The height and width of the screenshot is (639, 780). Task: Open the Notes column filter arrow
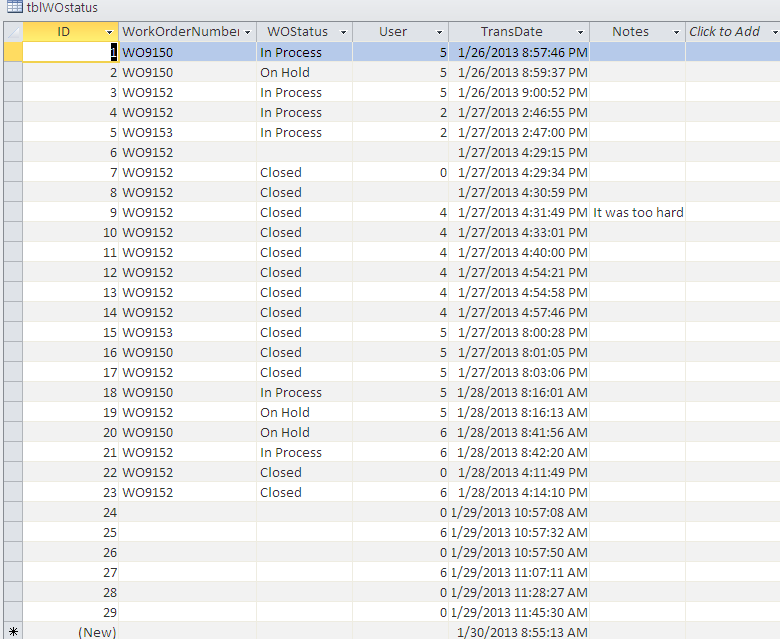(x=676, y=32)
